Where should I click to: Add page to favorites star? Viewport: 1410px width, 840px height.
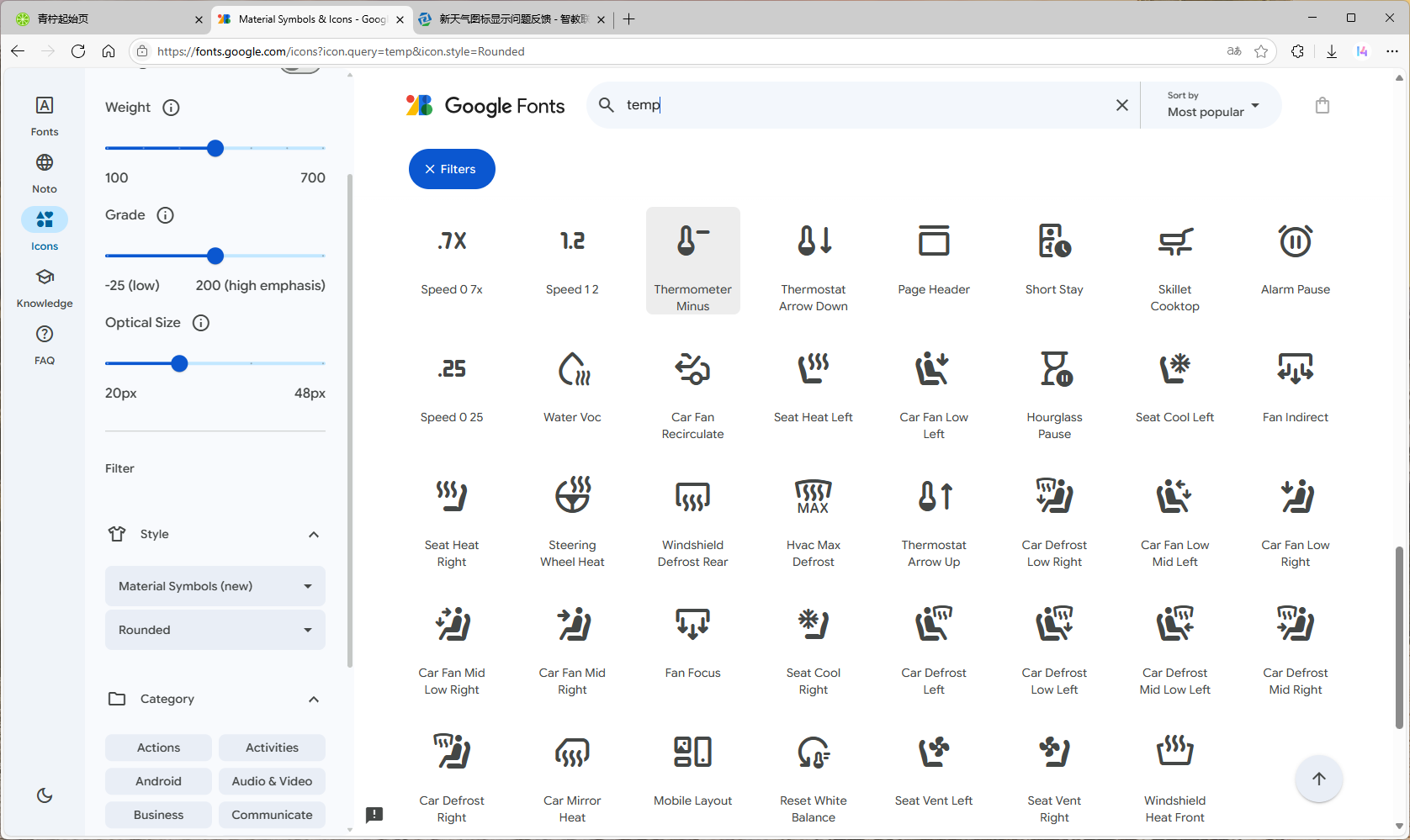click(x=1261, y=51)
